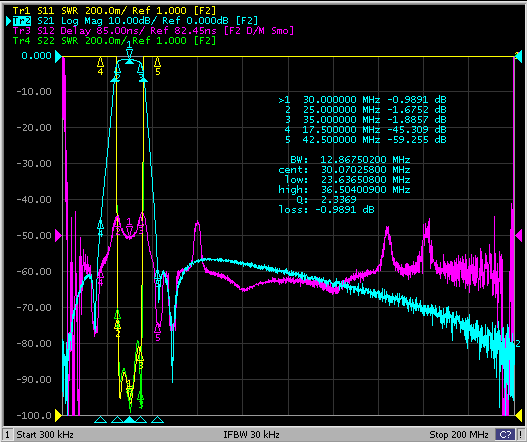Click the yellow reference arrow at -100.0
The height and width of the screenshot is (442, 527).
pos(58,416)
